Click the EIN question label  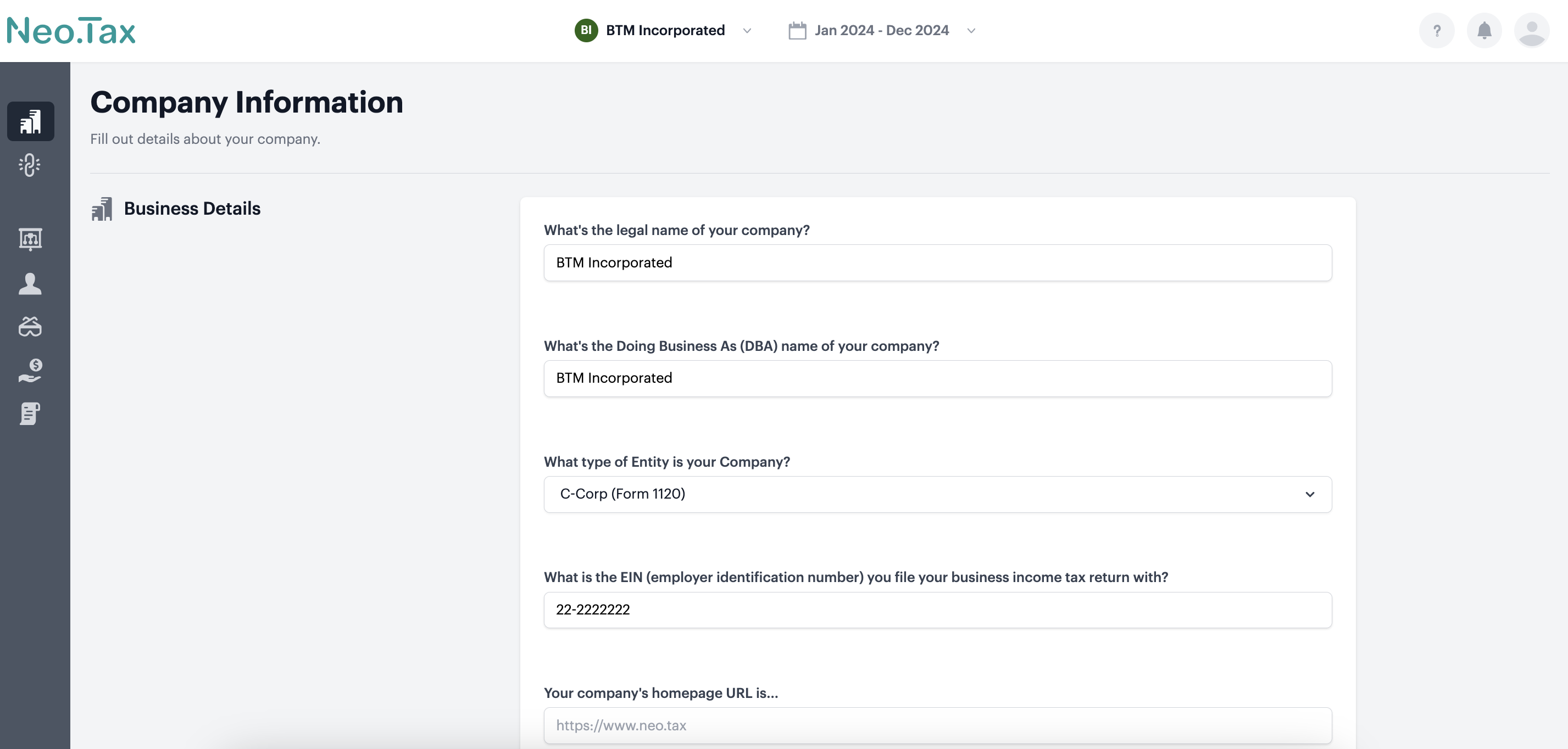(x=855, y=577)
